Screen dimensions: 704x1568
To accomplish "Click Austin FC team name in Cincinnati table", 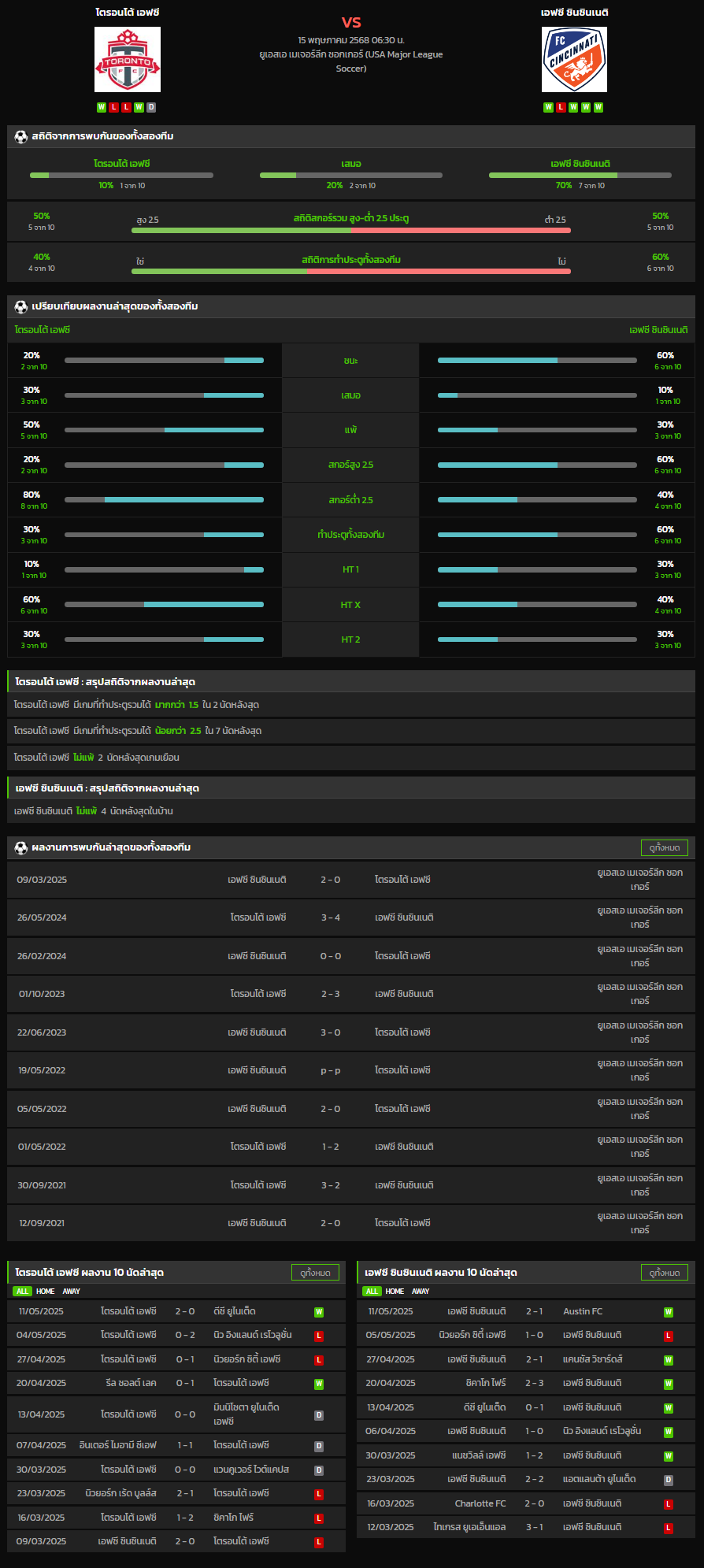I will click(583, 1311).
